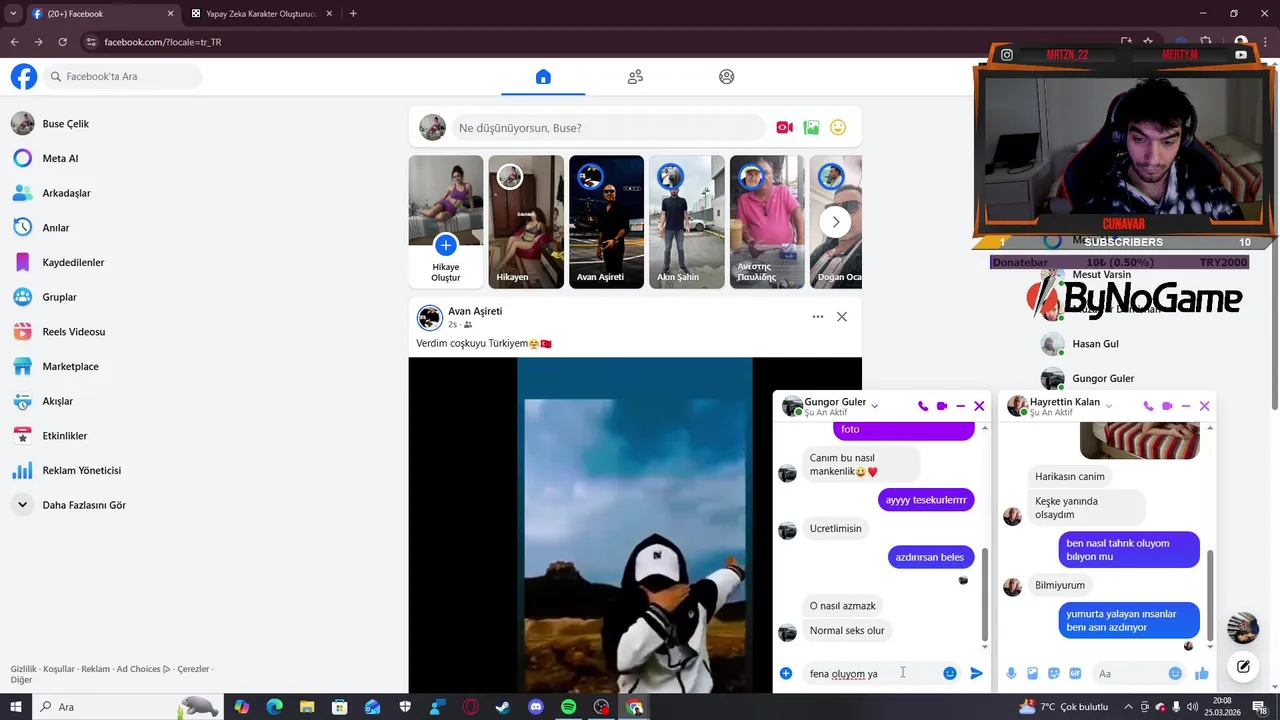Image resolution: width=1280 pixels, height=720 pixels.
Task: Open Discord from the Windows taskbar
Action: pyautogui.click(x=536, y=707)
